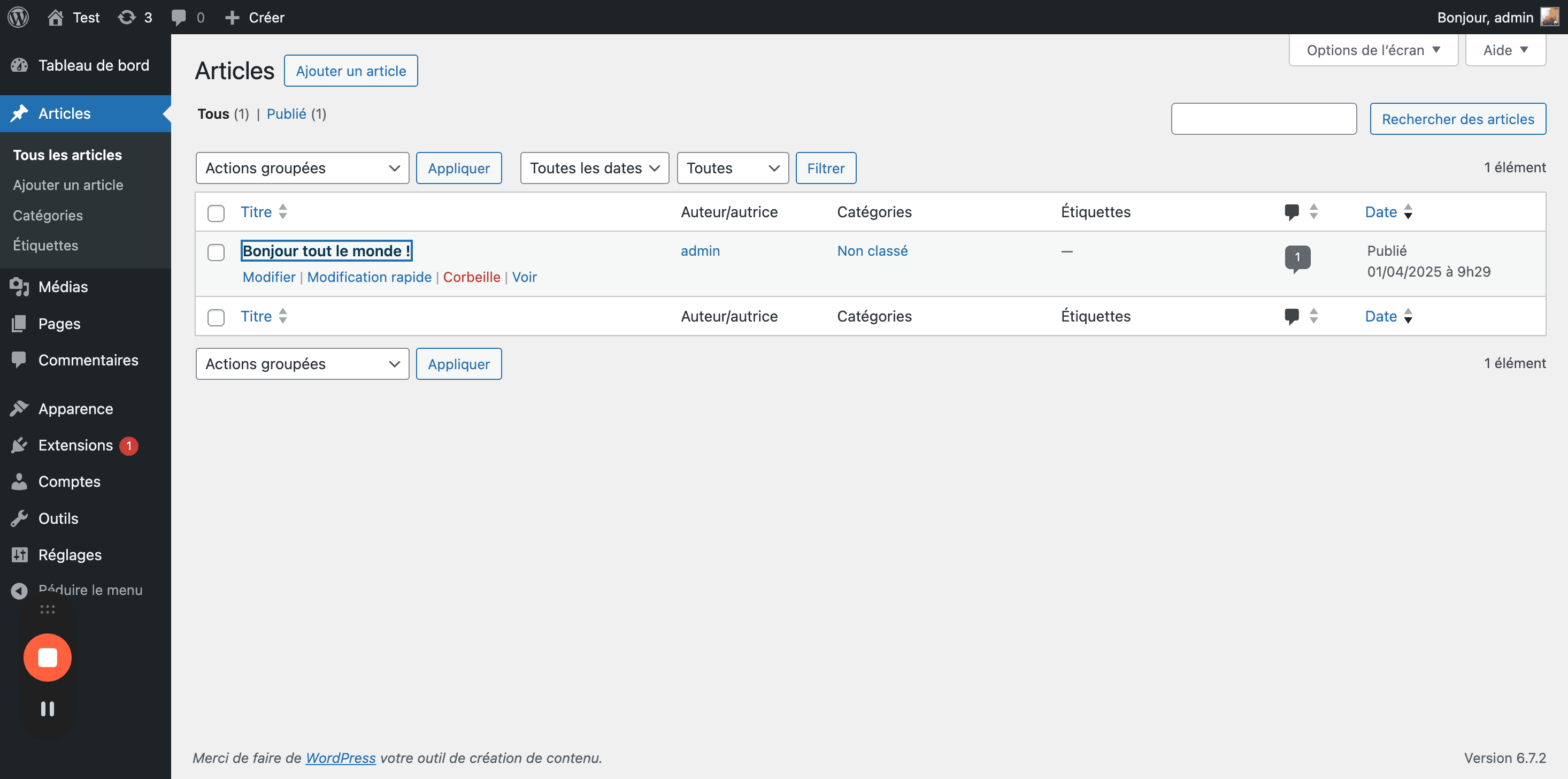Open top Actions groupées dropdown
Viewport: 1568px width, 779px height.
(303, 168)
